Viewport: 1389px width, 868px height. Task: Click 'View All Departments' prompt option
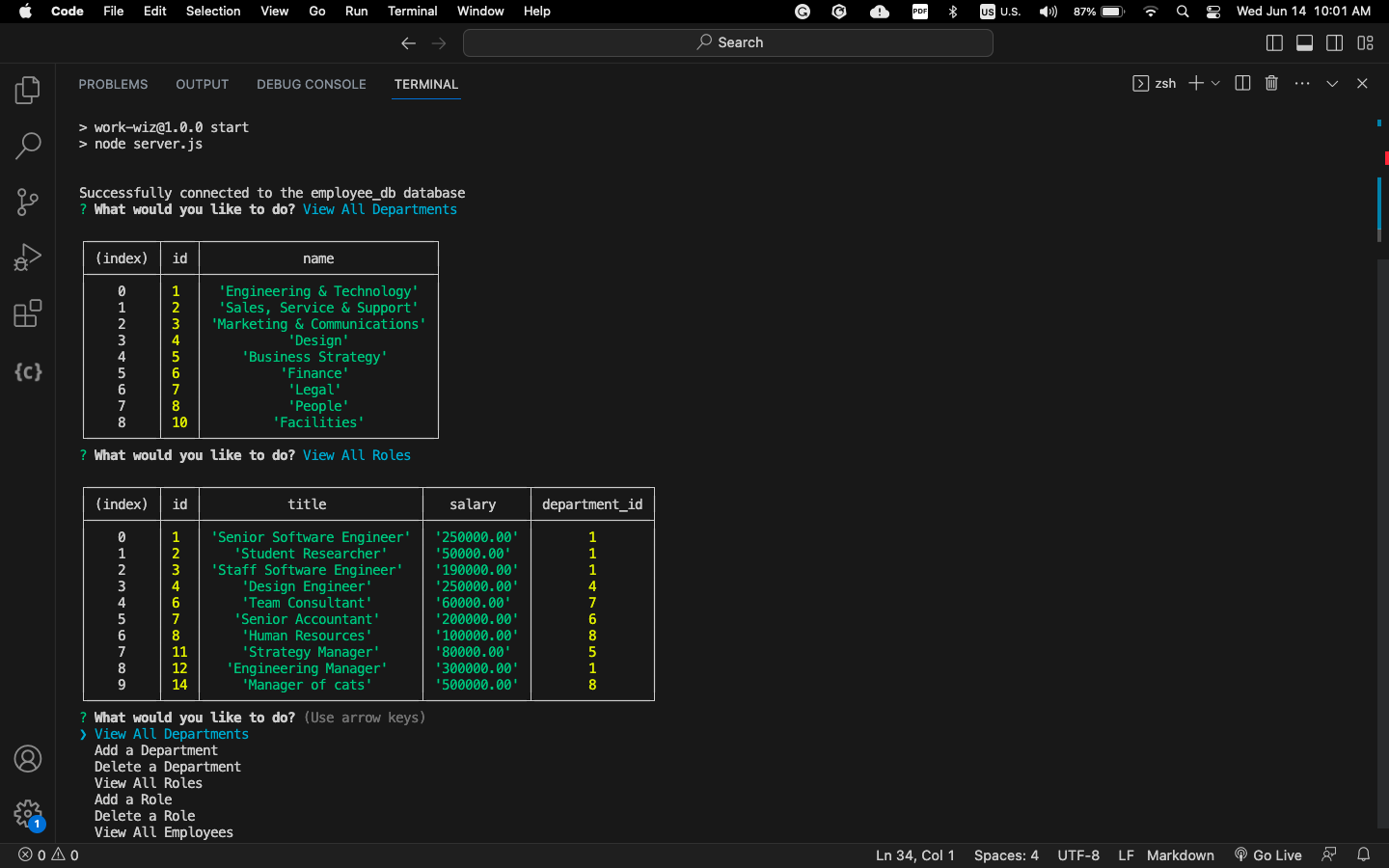click(x=172, y=734)
